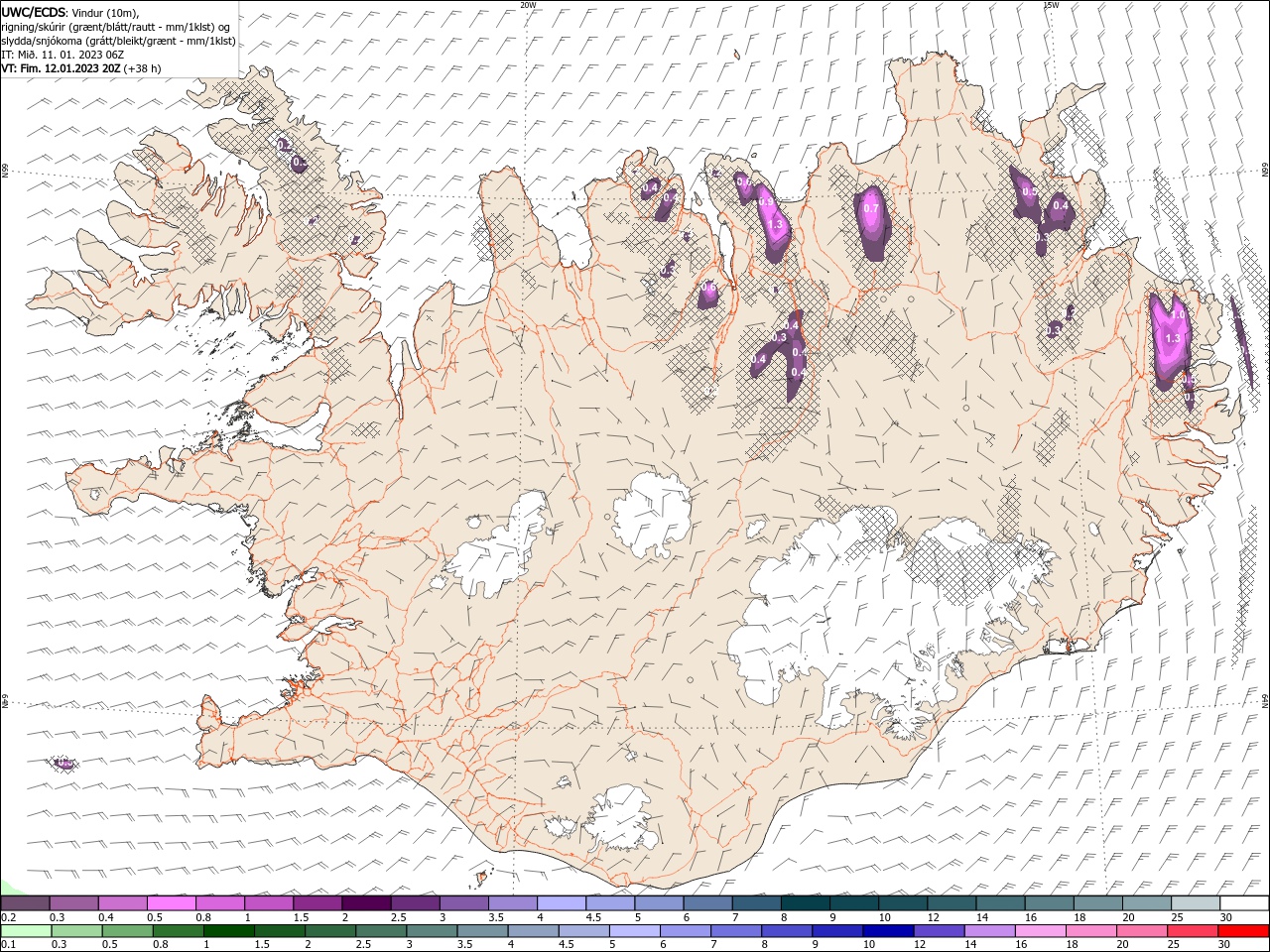Click the 15W longitude label at top

tap(1051, 5)
